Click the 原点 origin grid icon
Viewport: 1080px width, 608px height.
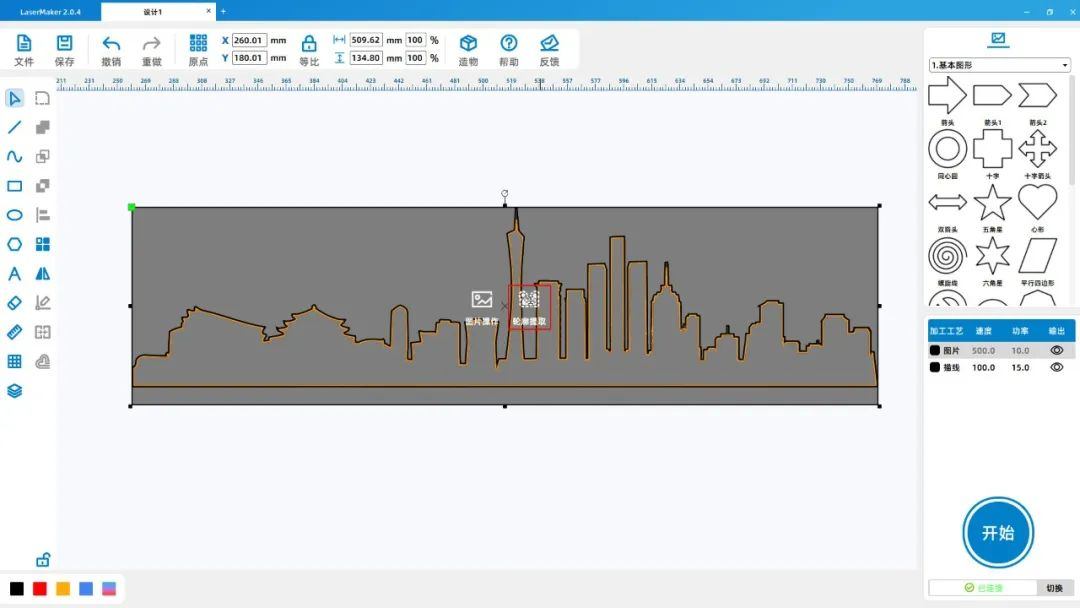click(198, 43)
